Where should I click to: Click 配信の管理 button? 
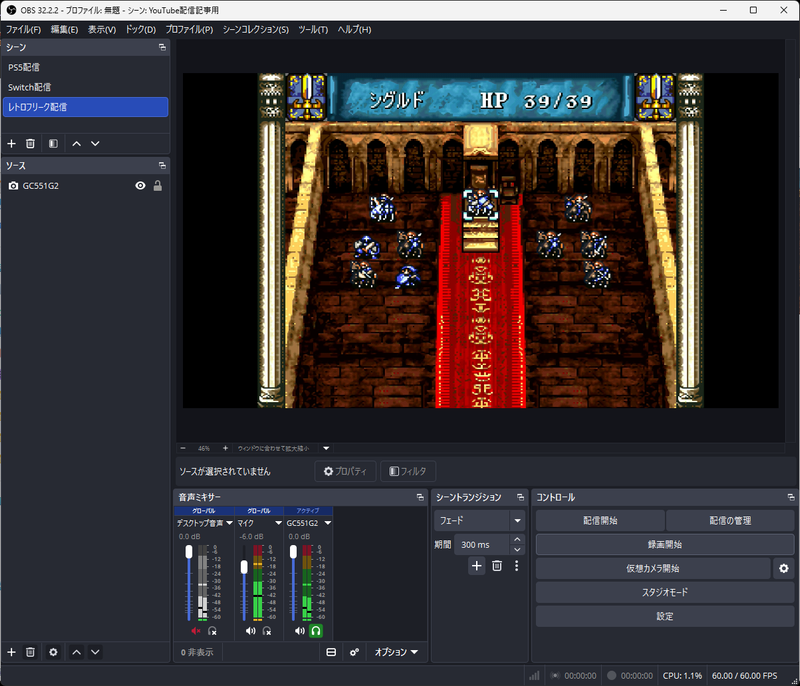(730, 521)
